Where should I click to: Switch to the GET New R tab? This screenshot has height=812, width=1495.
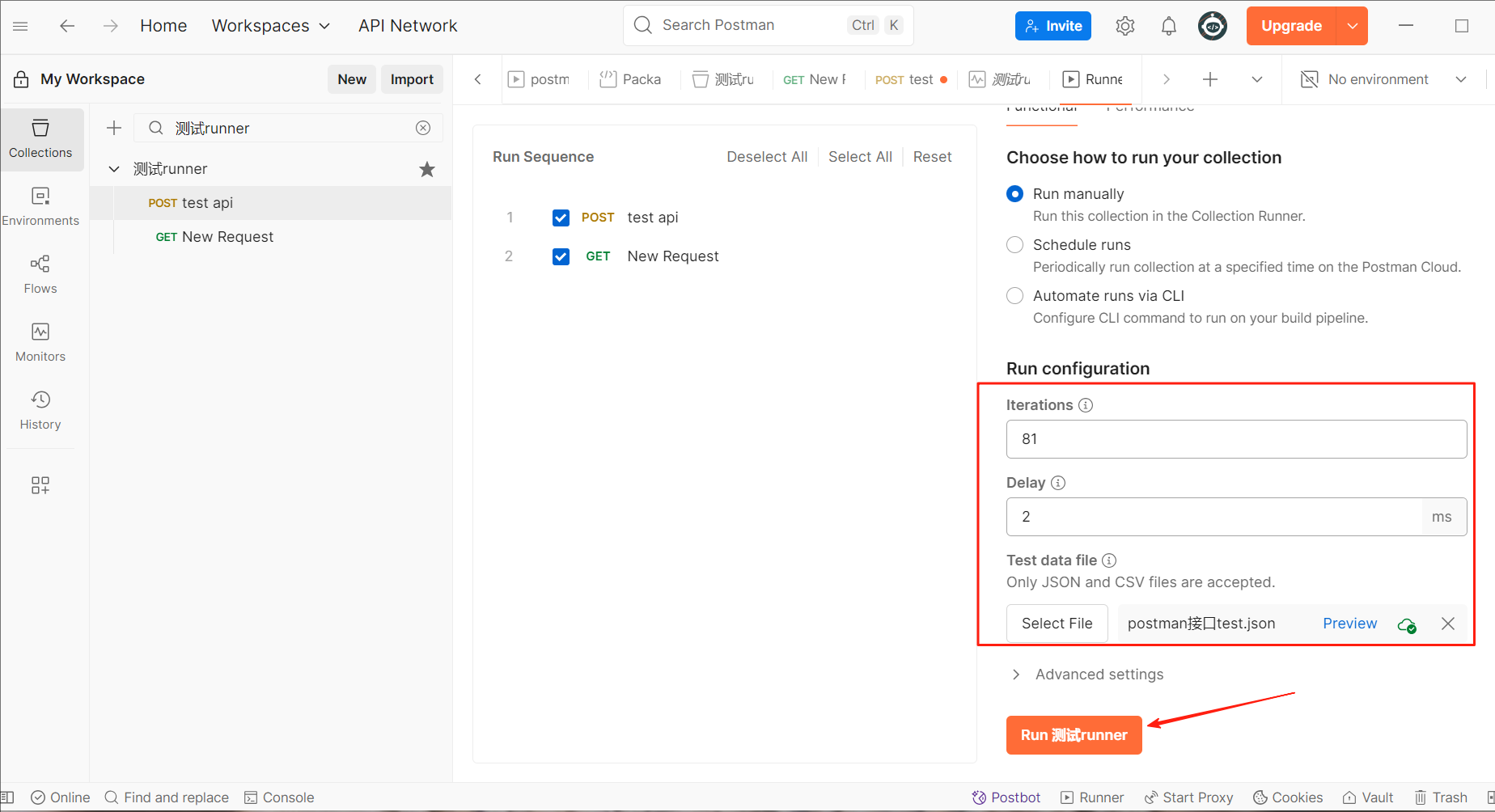(x=815, y=79)
